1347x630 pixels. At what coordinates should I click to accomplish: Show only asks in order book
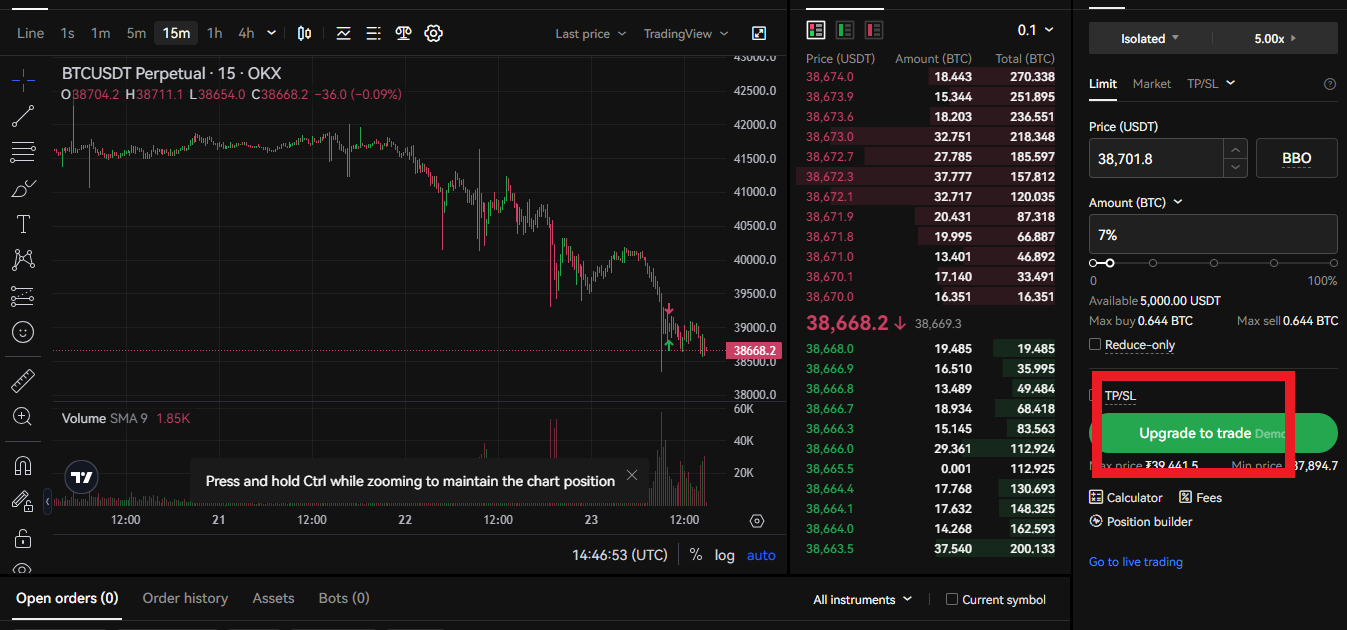(875, 30)
